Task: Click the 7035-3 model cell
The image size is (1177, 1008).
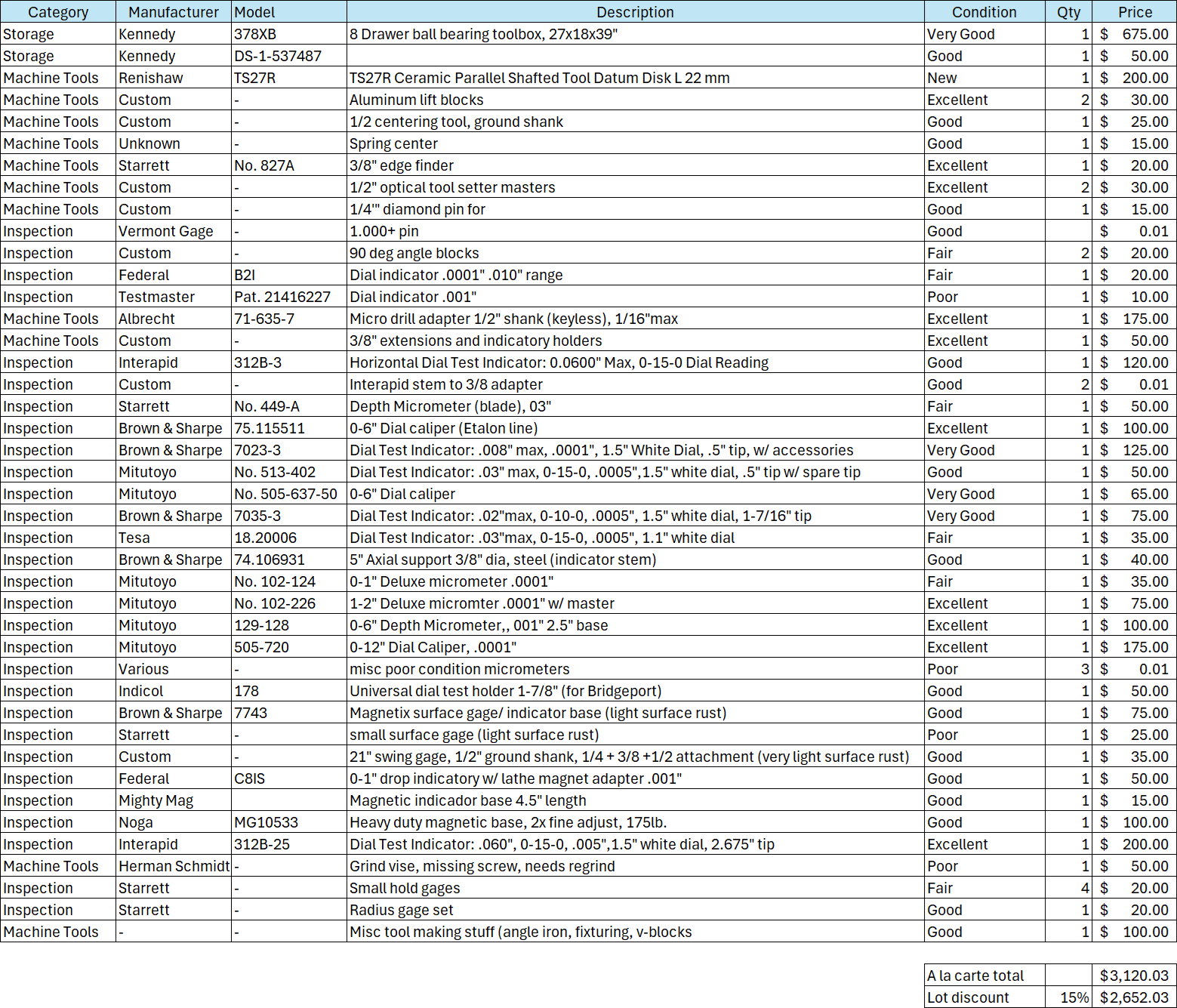Action: 289,516
